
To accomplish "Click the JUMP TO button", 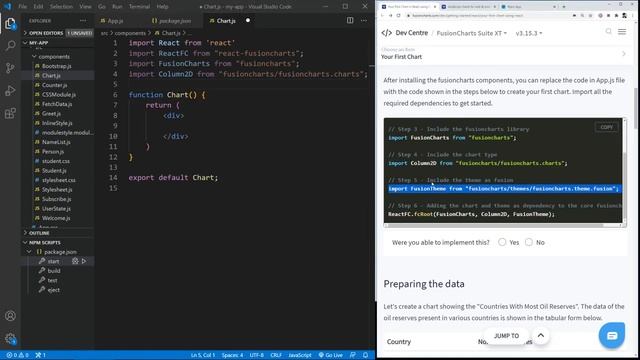I will (x=507, y=336).
